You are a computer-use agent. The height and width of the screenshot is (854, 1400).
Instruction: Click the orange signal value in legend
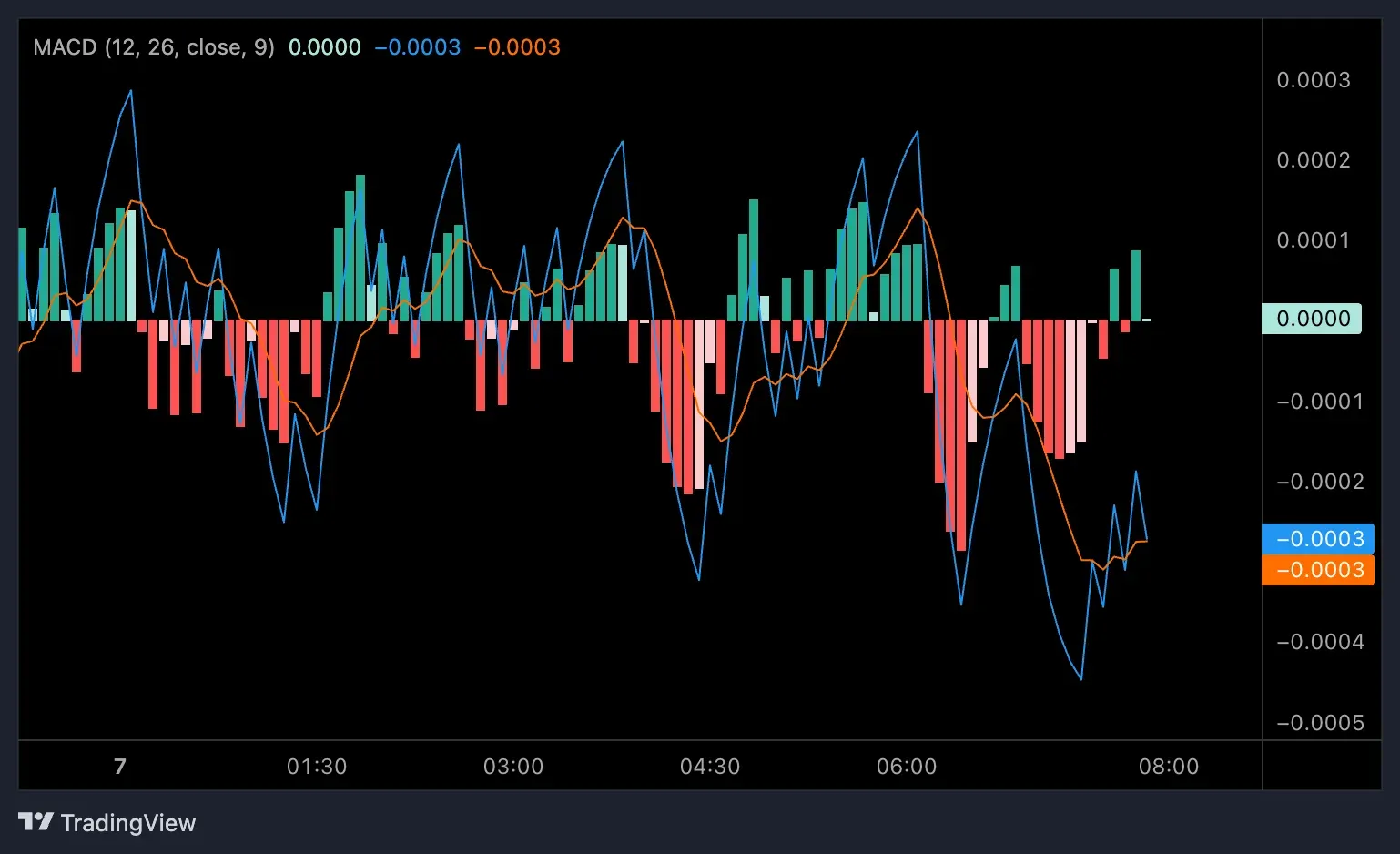point(517,47)
